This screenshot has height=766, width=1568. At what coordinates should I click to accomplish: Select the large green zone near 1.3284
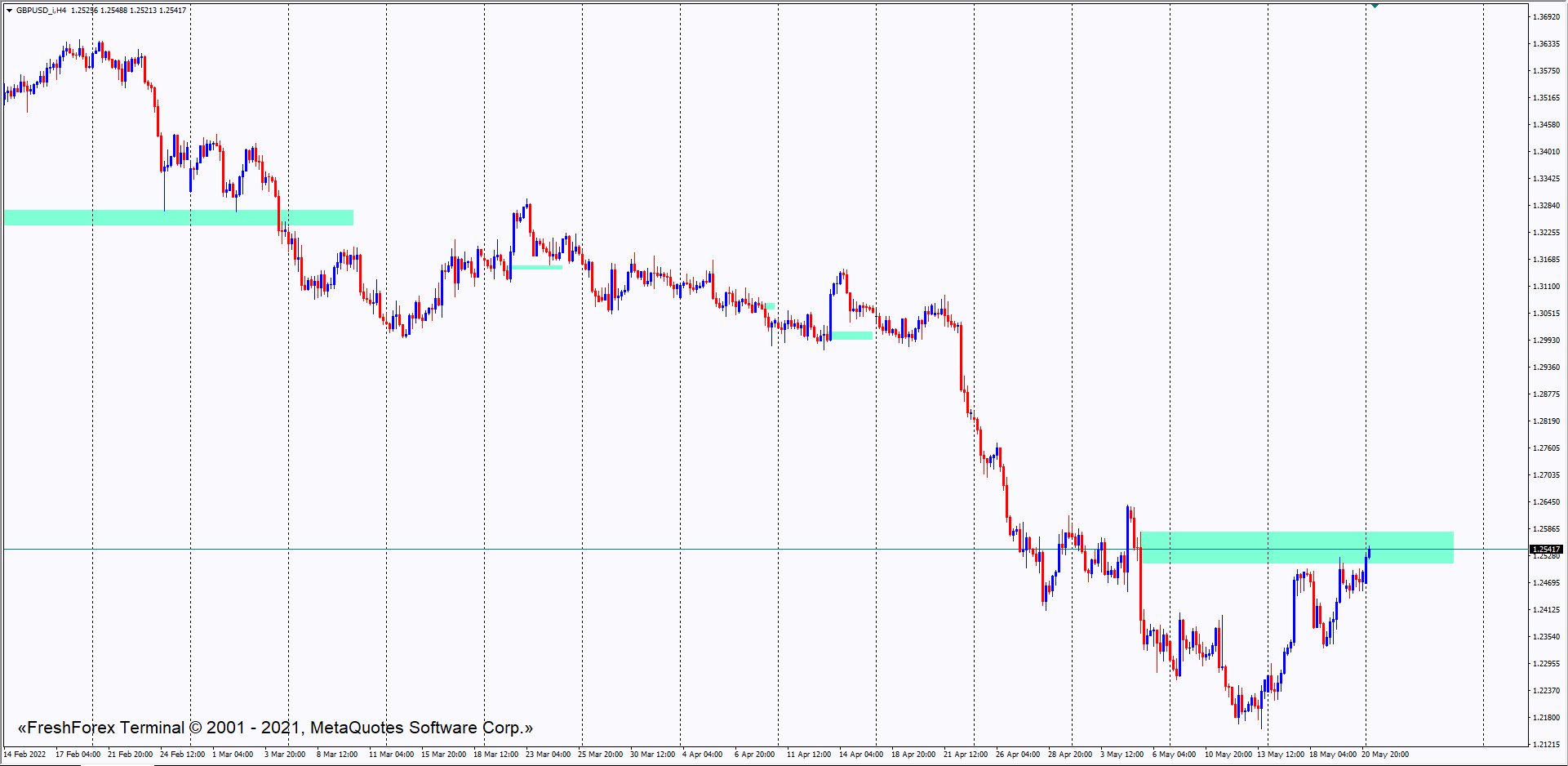[178, 217]
